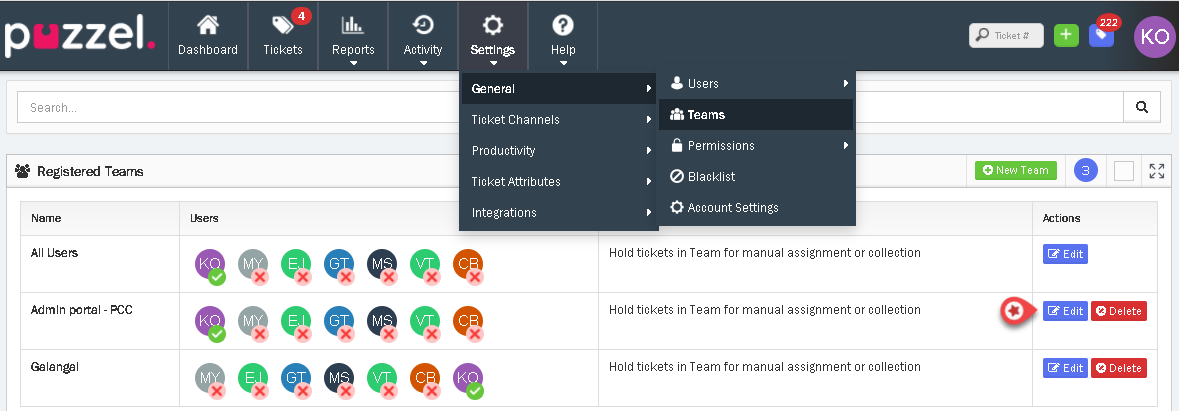Image resolution: width=1179 pixels, height=411 pixels.
Task: Toggle MY user in Galangal team
Action: click(x=210, y=377)
